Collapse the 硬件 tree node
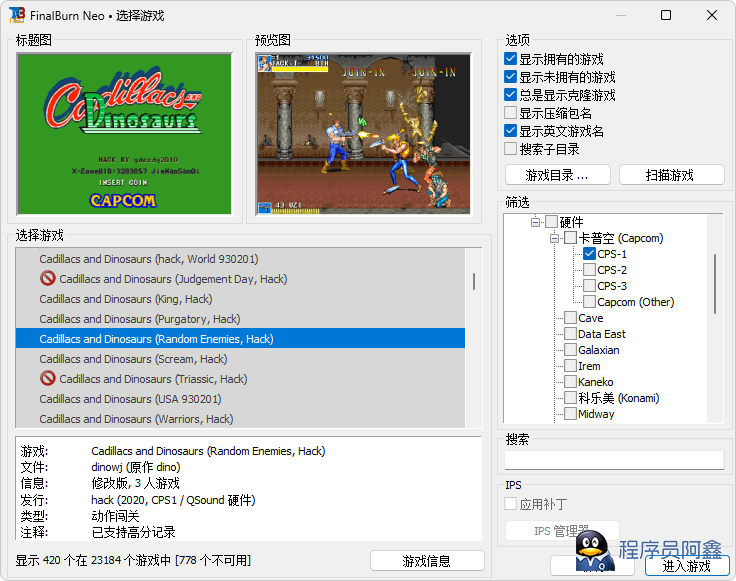This screenshot has width=736, height=581. tap(535, 222)
